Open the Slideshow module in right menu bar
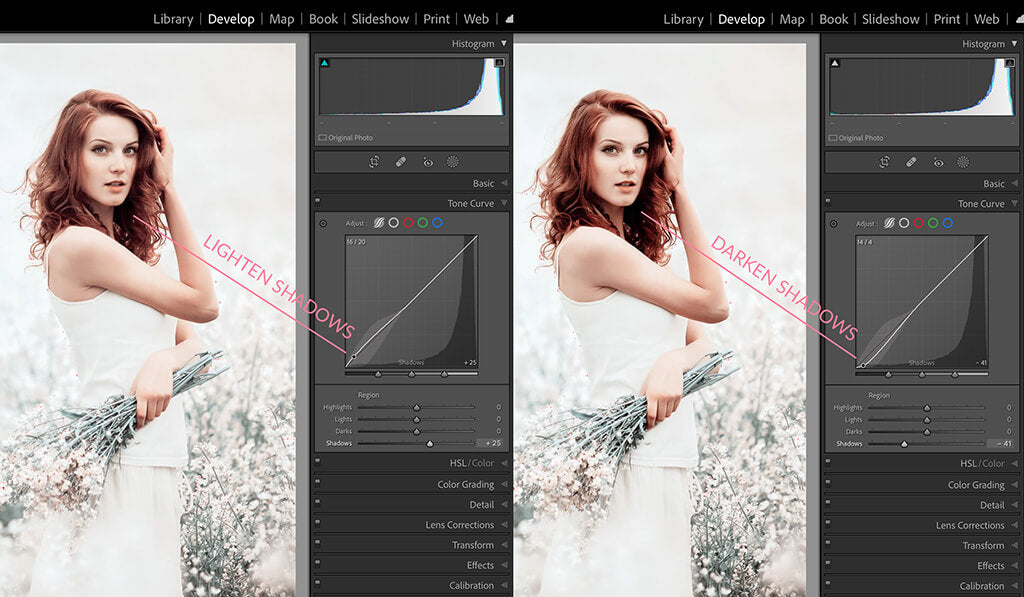Screen dimensions: 1024x597 pos(890,19)
